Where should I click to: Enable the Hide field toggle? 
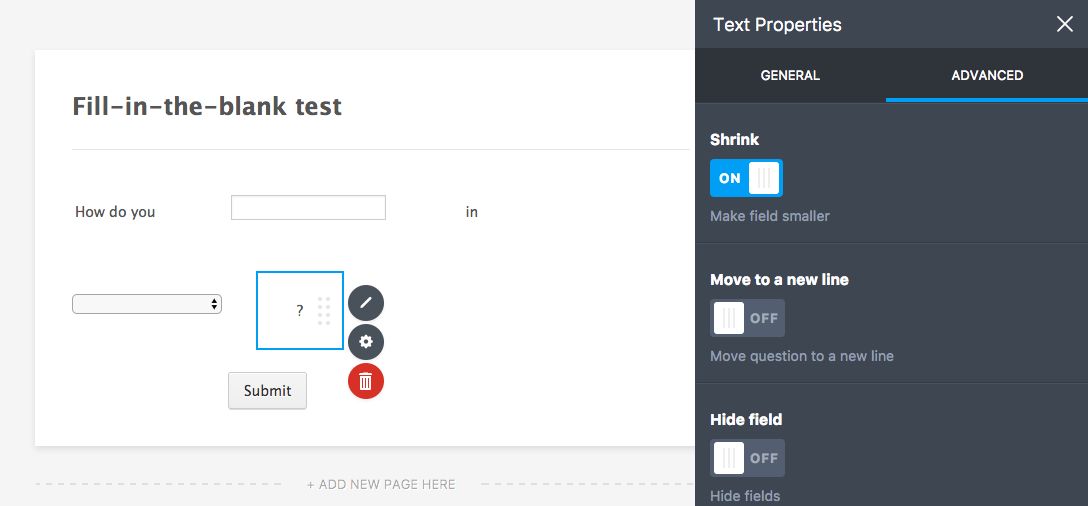747,458
